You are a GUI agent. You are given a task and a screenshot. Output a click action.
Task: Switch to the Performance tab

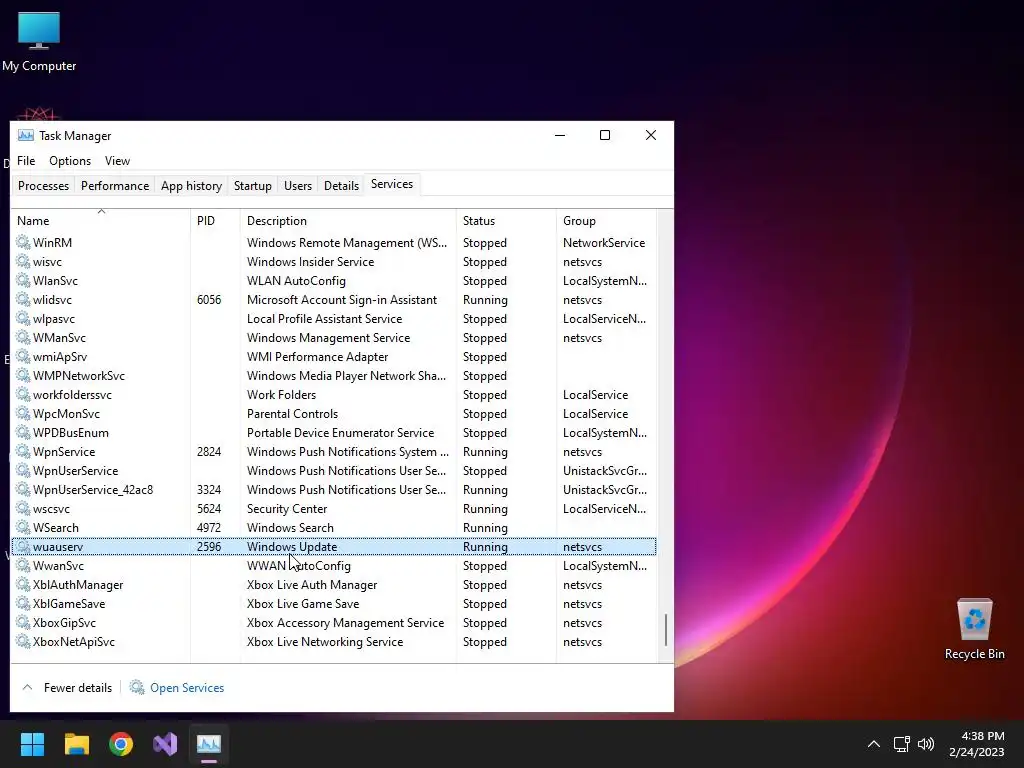point(115,185)
